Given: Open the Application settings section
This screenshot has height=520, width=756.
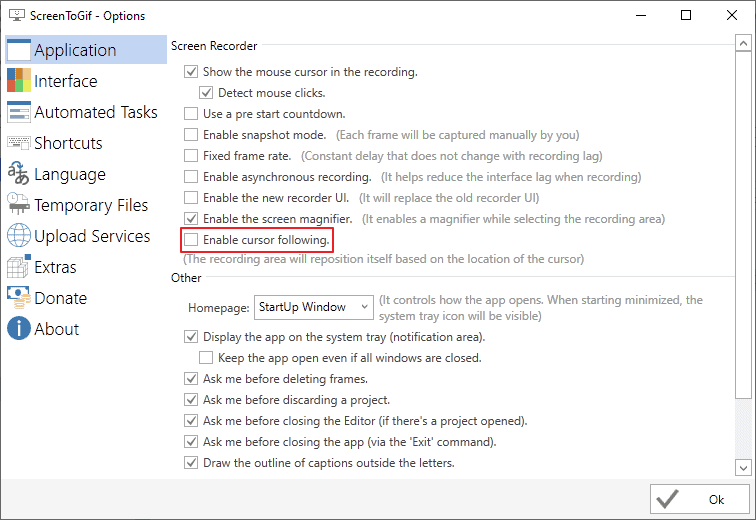Looking at the screenshot, I should tap(86, 50).
